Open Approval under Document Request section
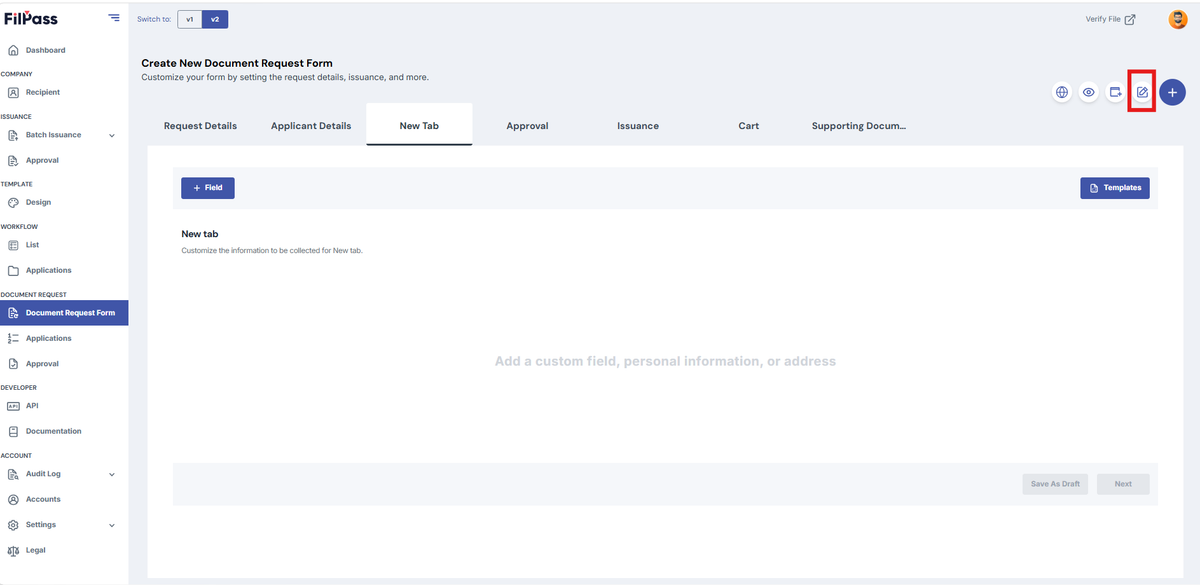The width and height of the screenshot is (1200, 585). (x=64, y=364)
